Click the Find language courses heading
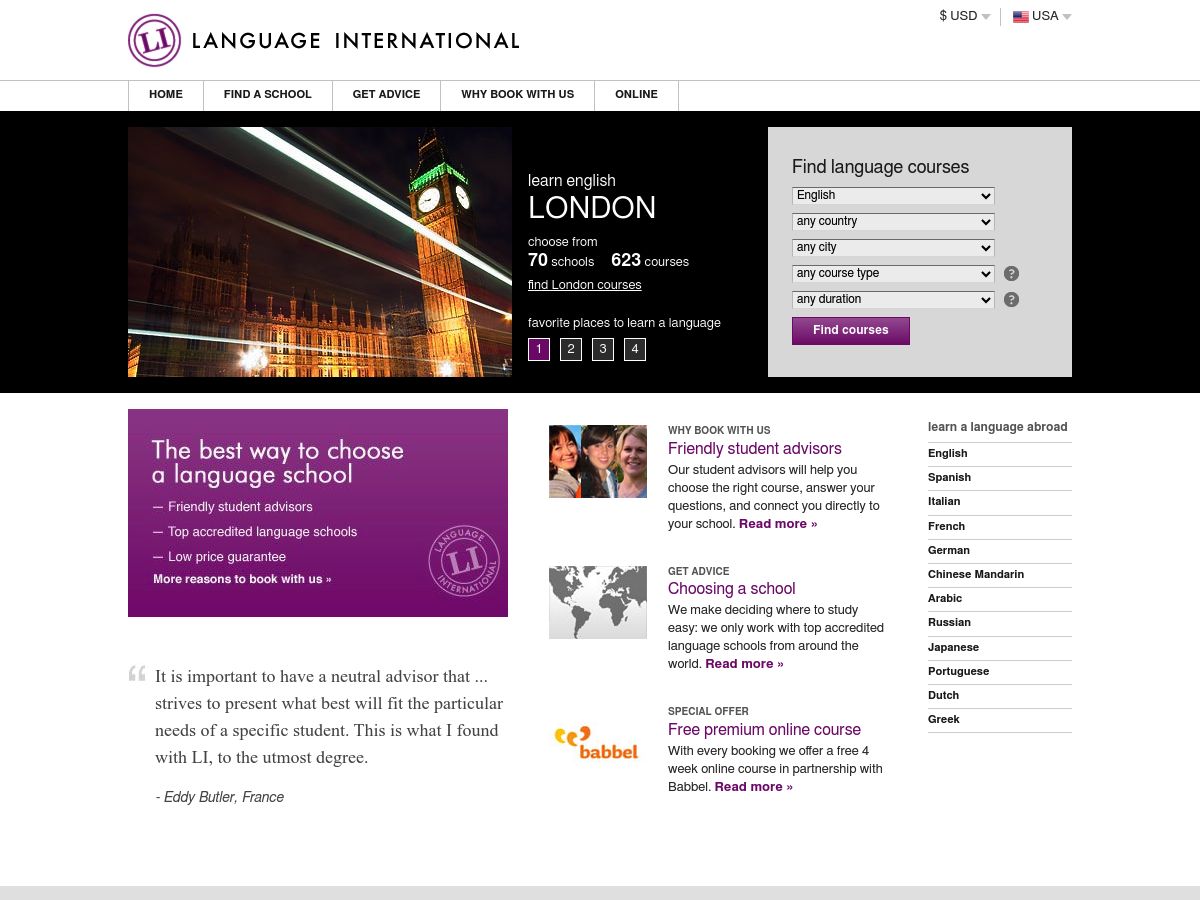The height and width of the screenshot is (900, 1200). [880, 168]
